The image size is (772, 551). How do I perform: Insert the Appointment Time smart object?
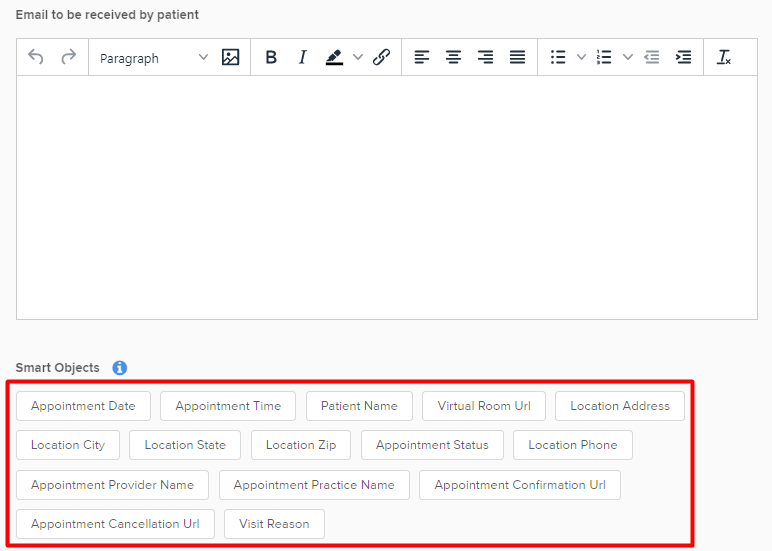pos(228,406)
